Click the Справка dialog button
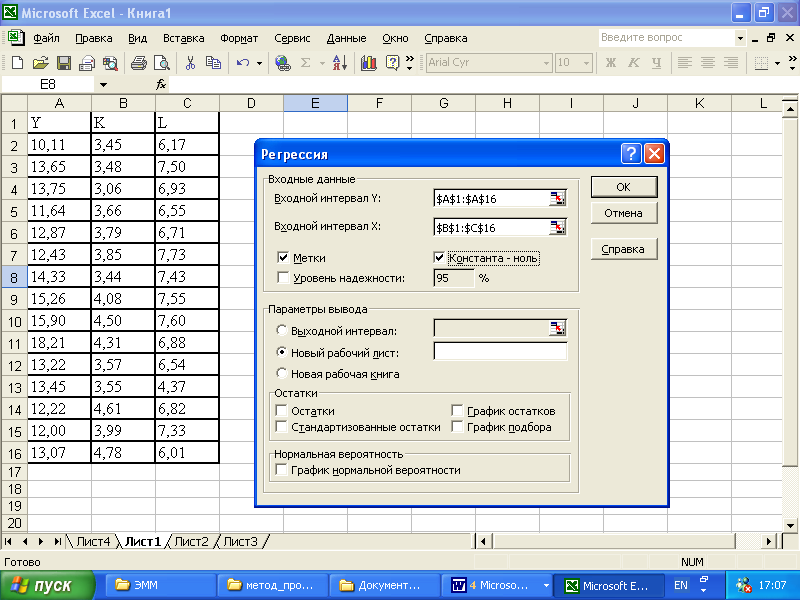This screenshot has width=800, height=600. (x=623, y=249)
